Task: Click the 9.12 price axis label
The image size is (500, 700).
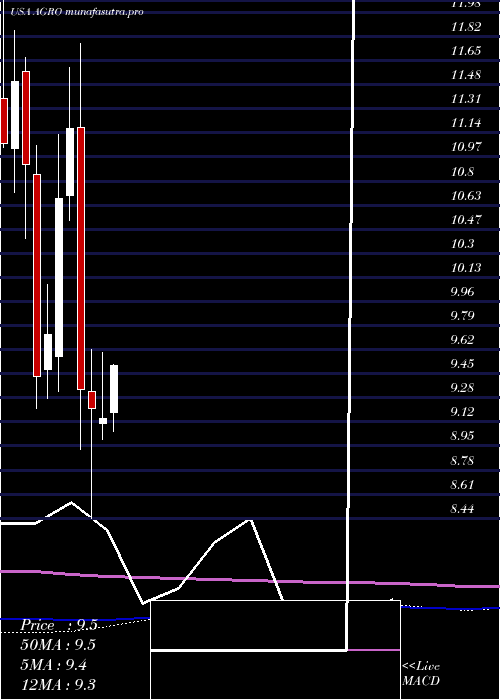Action: 462,412
